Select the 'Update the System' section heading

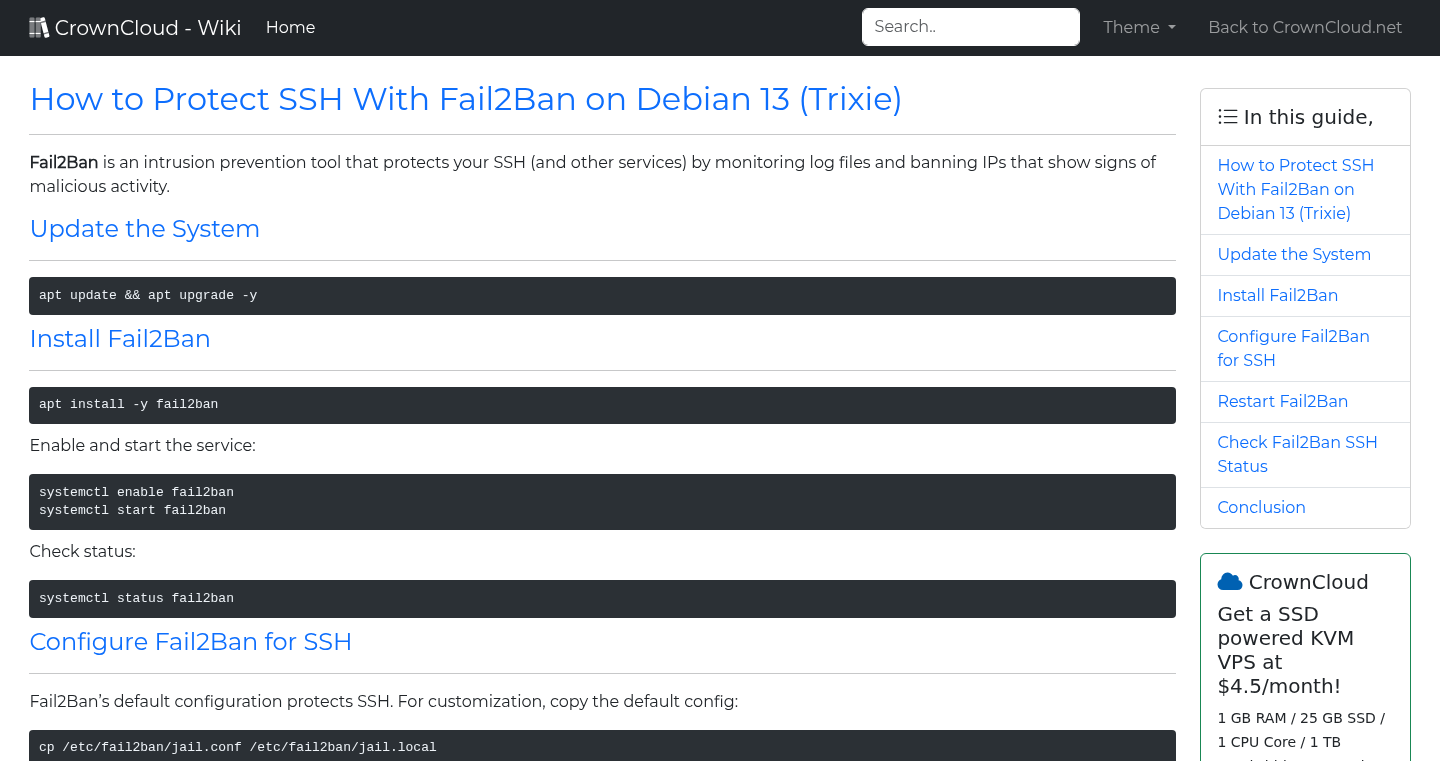point(144,229)
